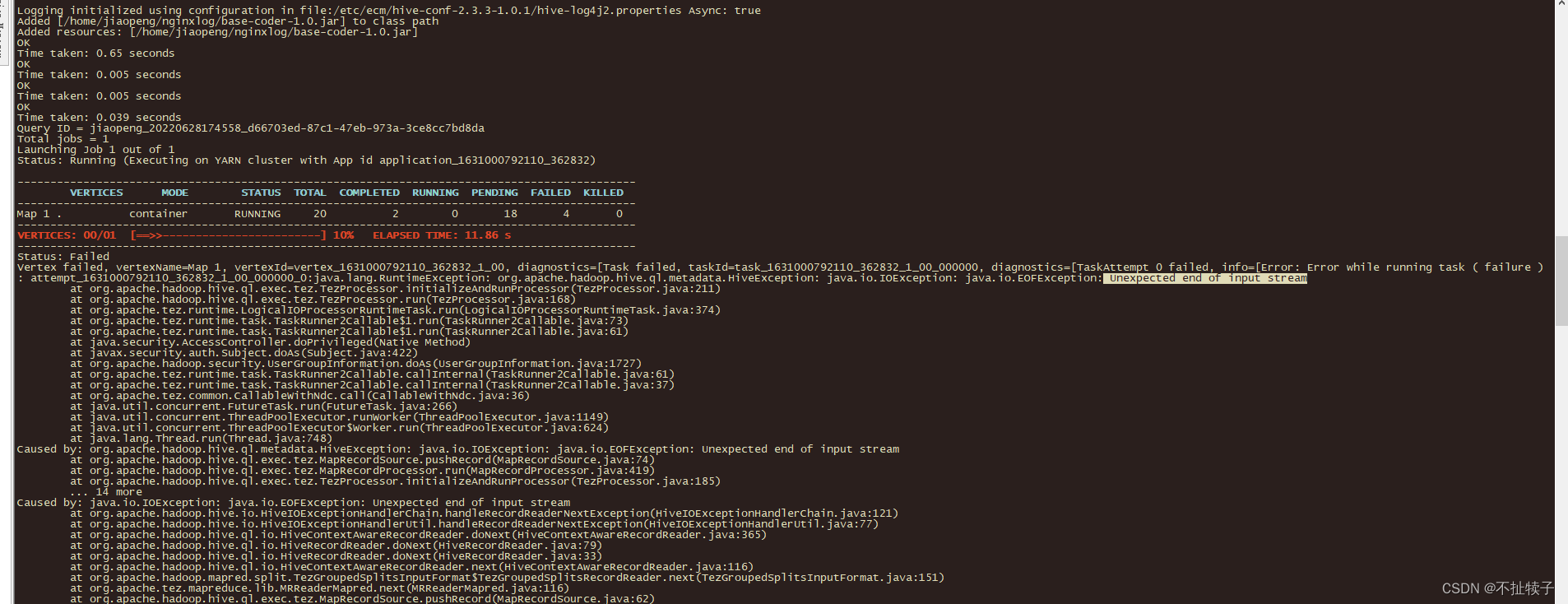Click the 'Subject.doAs(Subject.java:422)' line
Image resolution: width=1568 pixels, height=604 pixels.
pyautogui.click(x=244, y=353)
